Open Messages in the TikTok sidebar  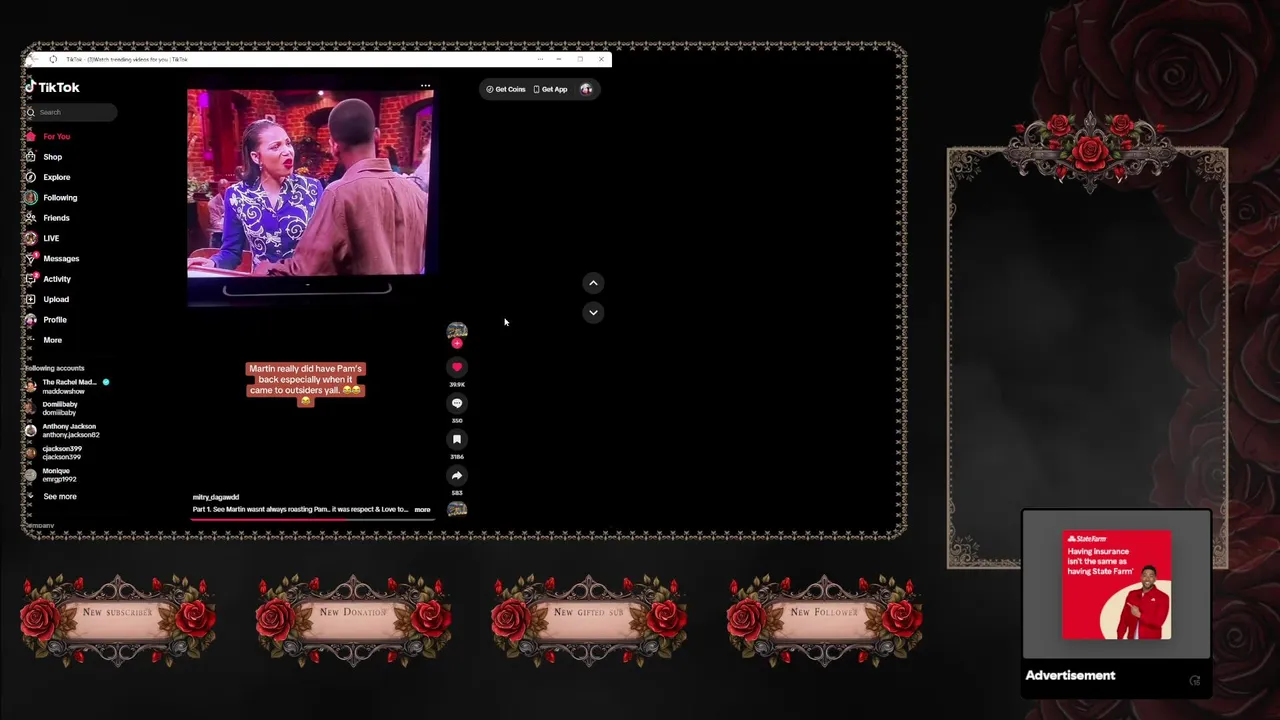click(52, 258)
